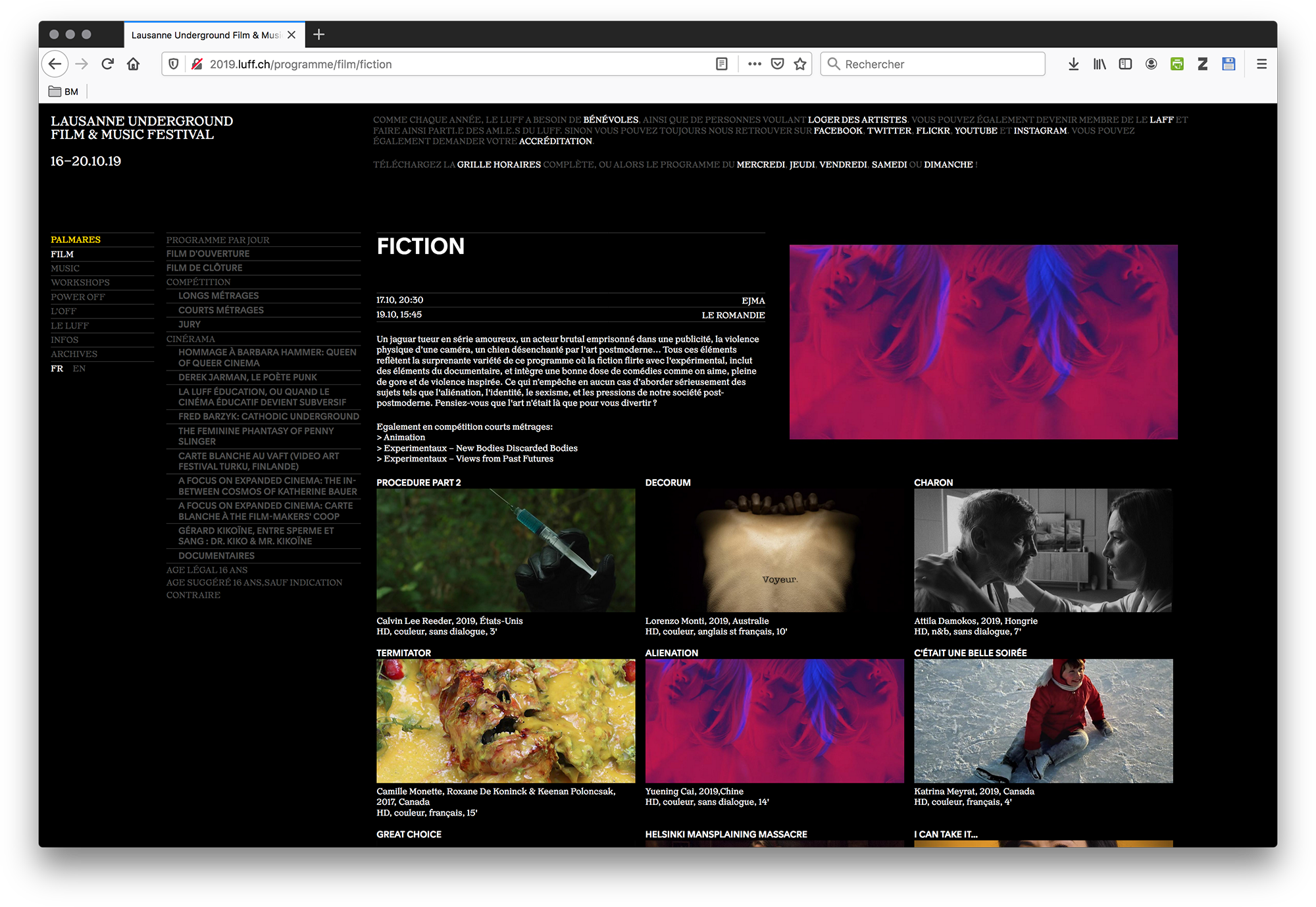Open the tracking protection shield icon
The height and width of the screenshot is (907, 1316).
click(x=174, y=64)
